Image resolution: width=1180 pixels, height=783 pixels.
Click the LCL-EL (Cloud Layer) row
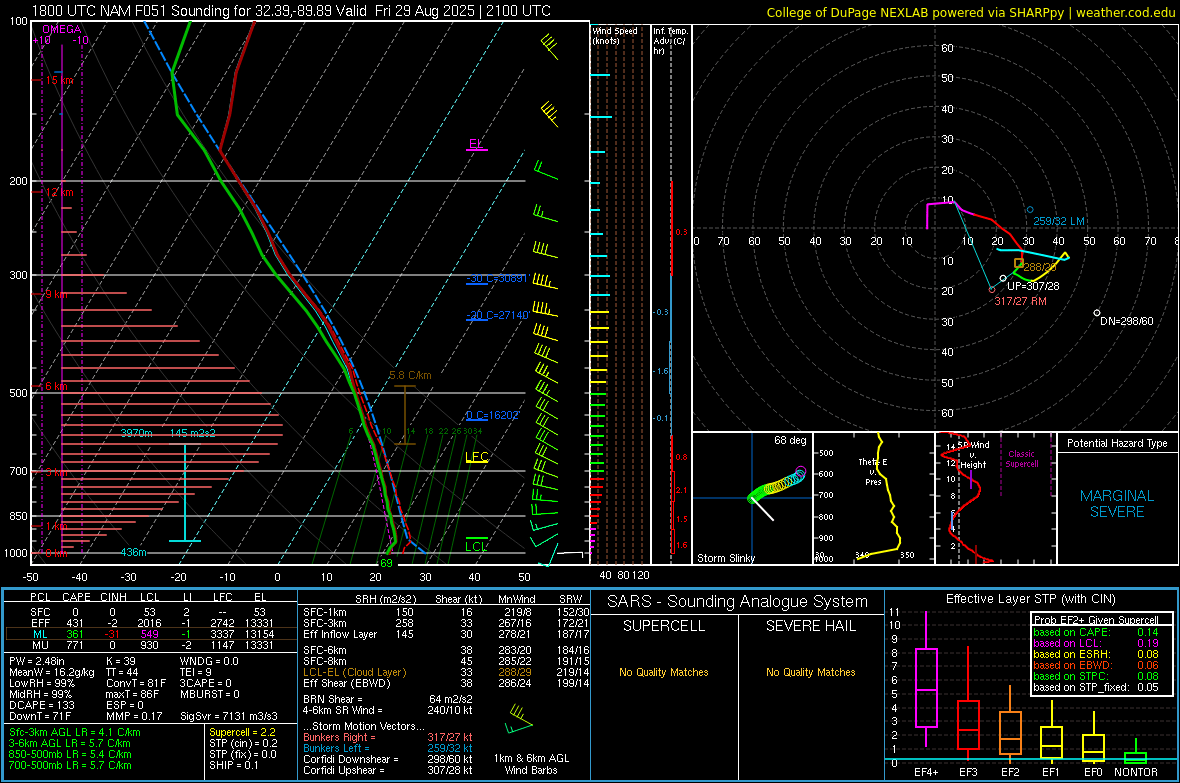[446, 672]
